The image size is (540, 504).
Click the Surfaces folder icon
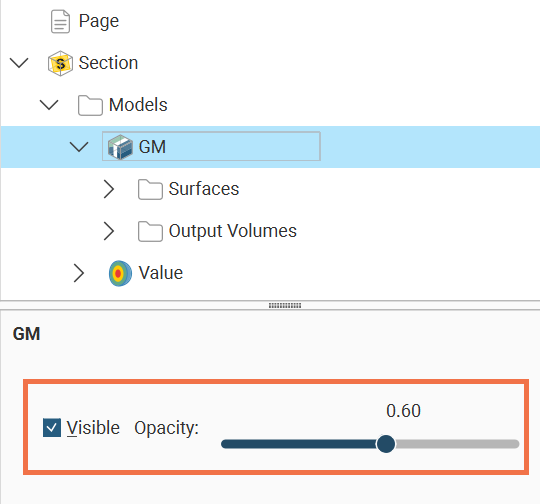[150, 189]
